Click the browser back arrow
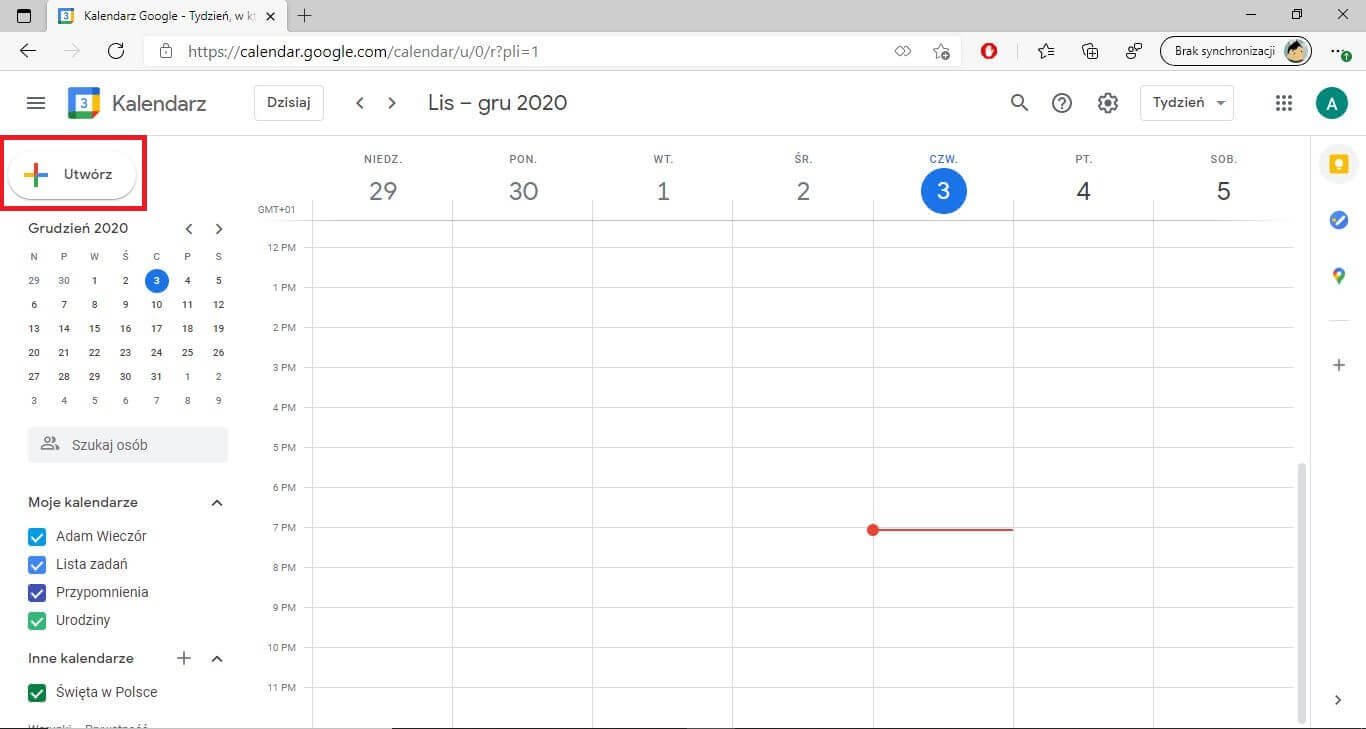This screenshot has height=729, width=1366. pyautogui.click(x=28, y=51)
